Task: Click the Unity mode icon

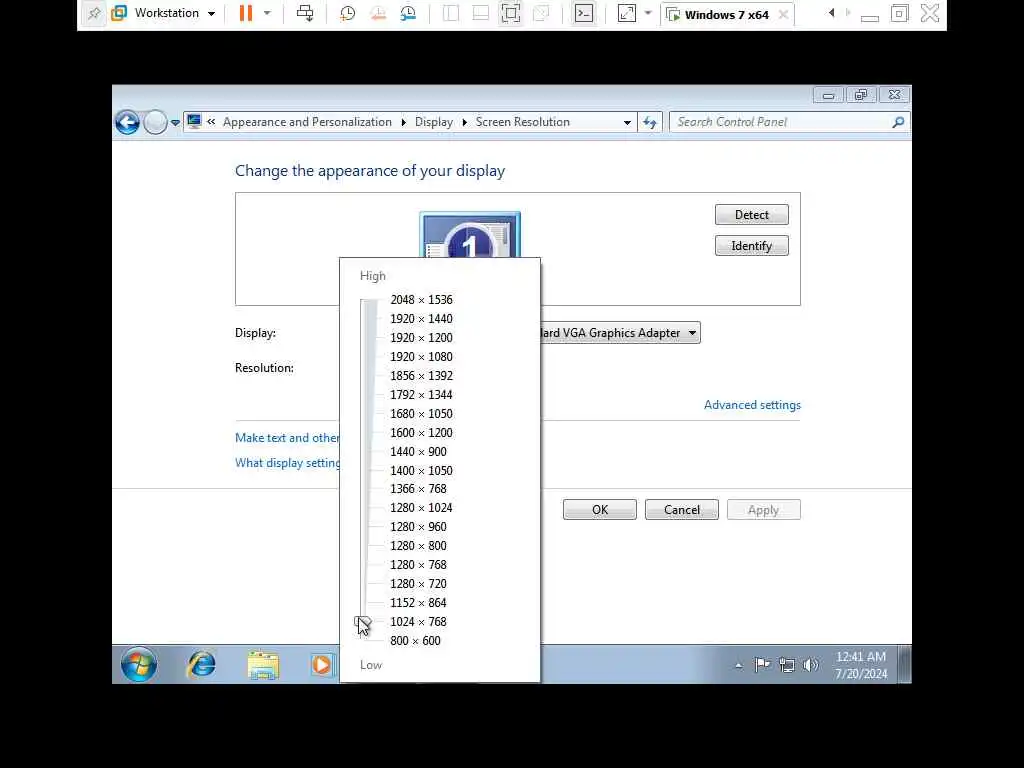Action: pyautogui.click(x=541, y=13)
